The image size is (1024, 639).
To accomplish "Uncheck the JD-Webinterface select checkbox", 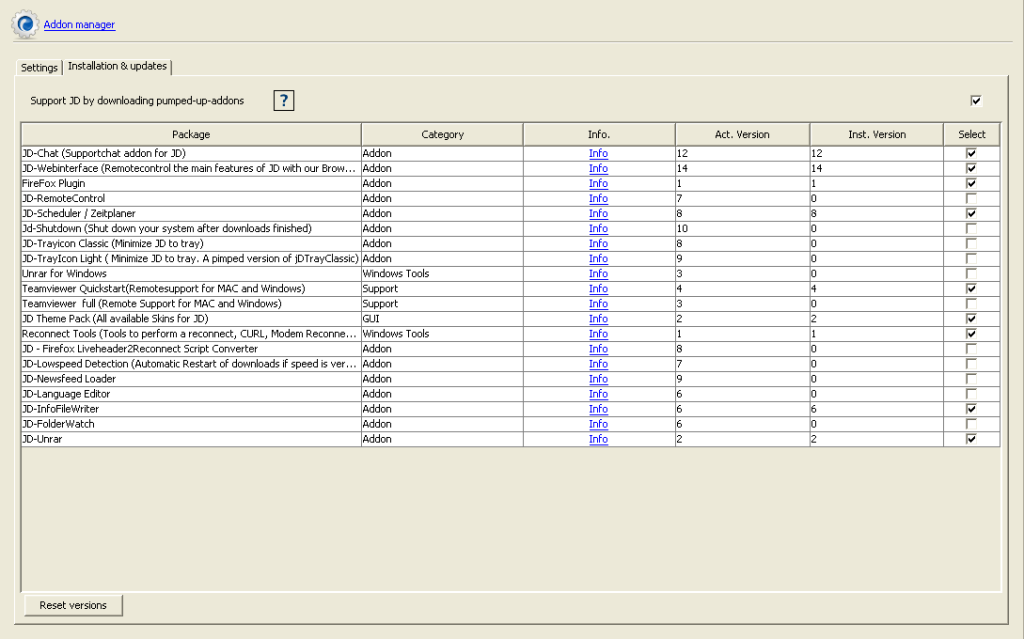I will coord(971,169).
